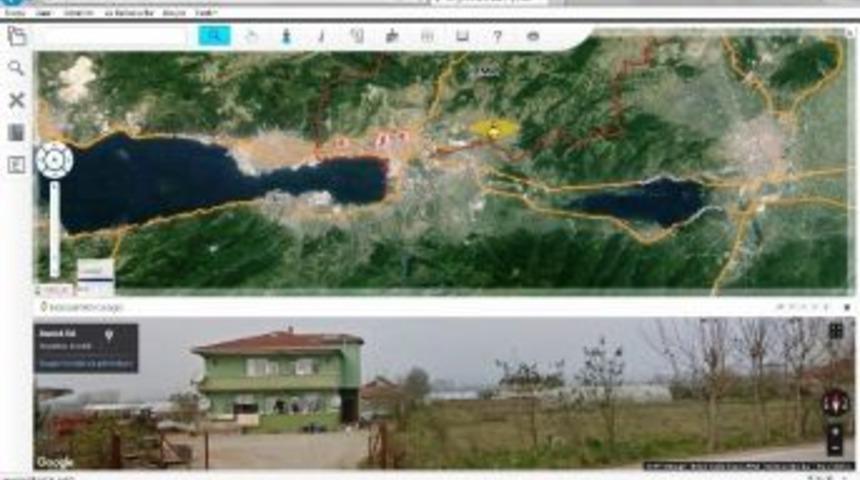
Task: Click the small square button at the location bar's right end
Action: tap(847, 307)
